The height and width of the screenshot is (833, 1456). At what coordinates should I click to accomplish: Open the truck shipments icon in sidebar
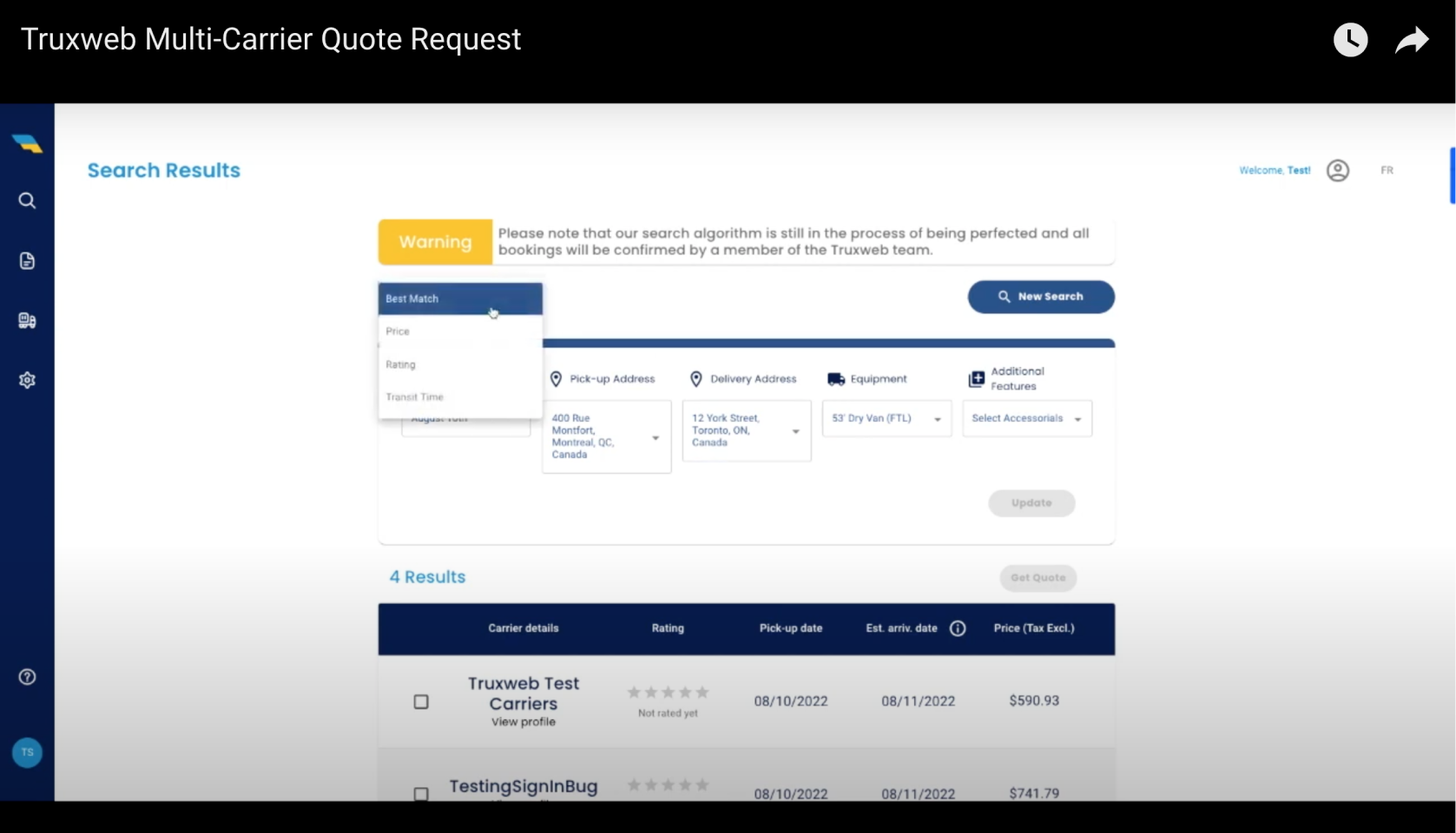pos(27,320)
